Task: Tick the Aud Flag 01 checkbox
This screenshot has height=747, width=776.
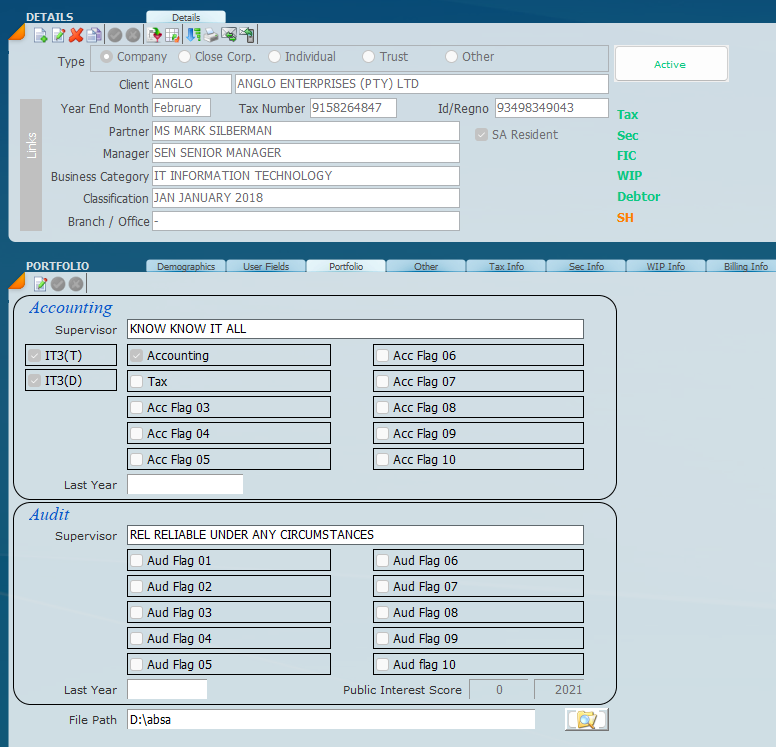Action: pos(136,560)
